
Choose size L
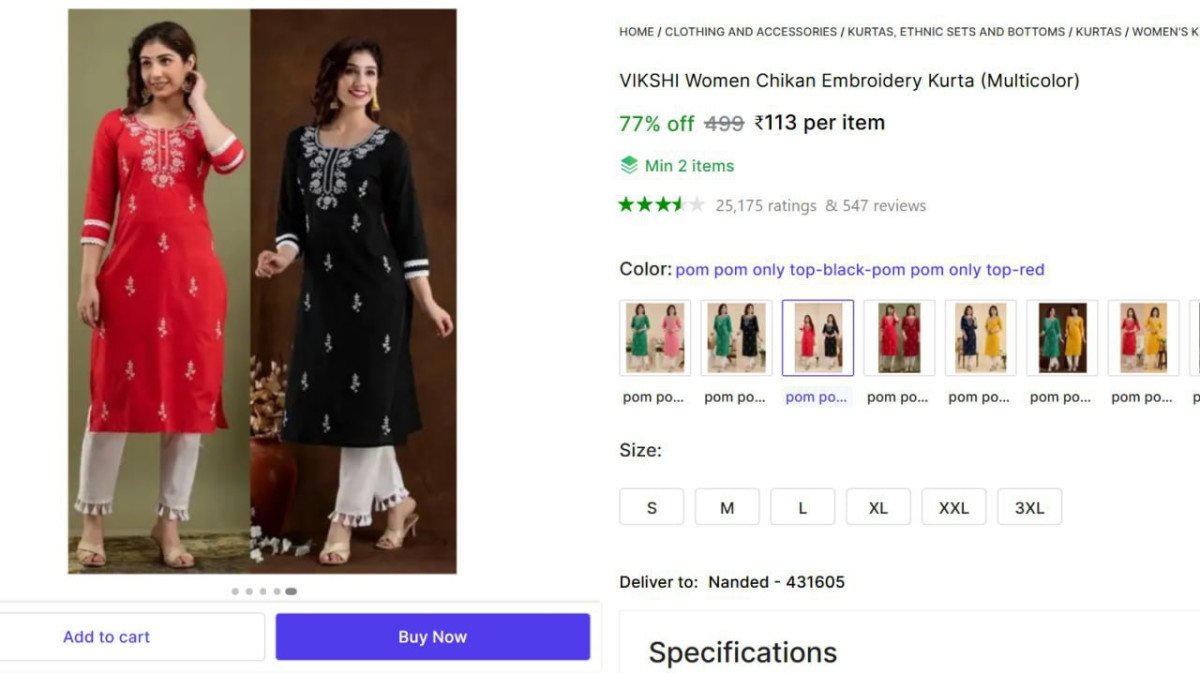802,507
